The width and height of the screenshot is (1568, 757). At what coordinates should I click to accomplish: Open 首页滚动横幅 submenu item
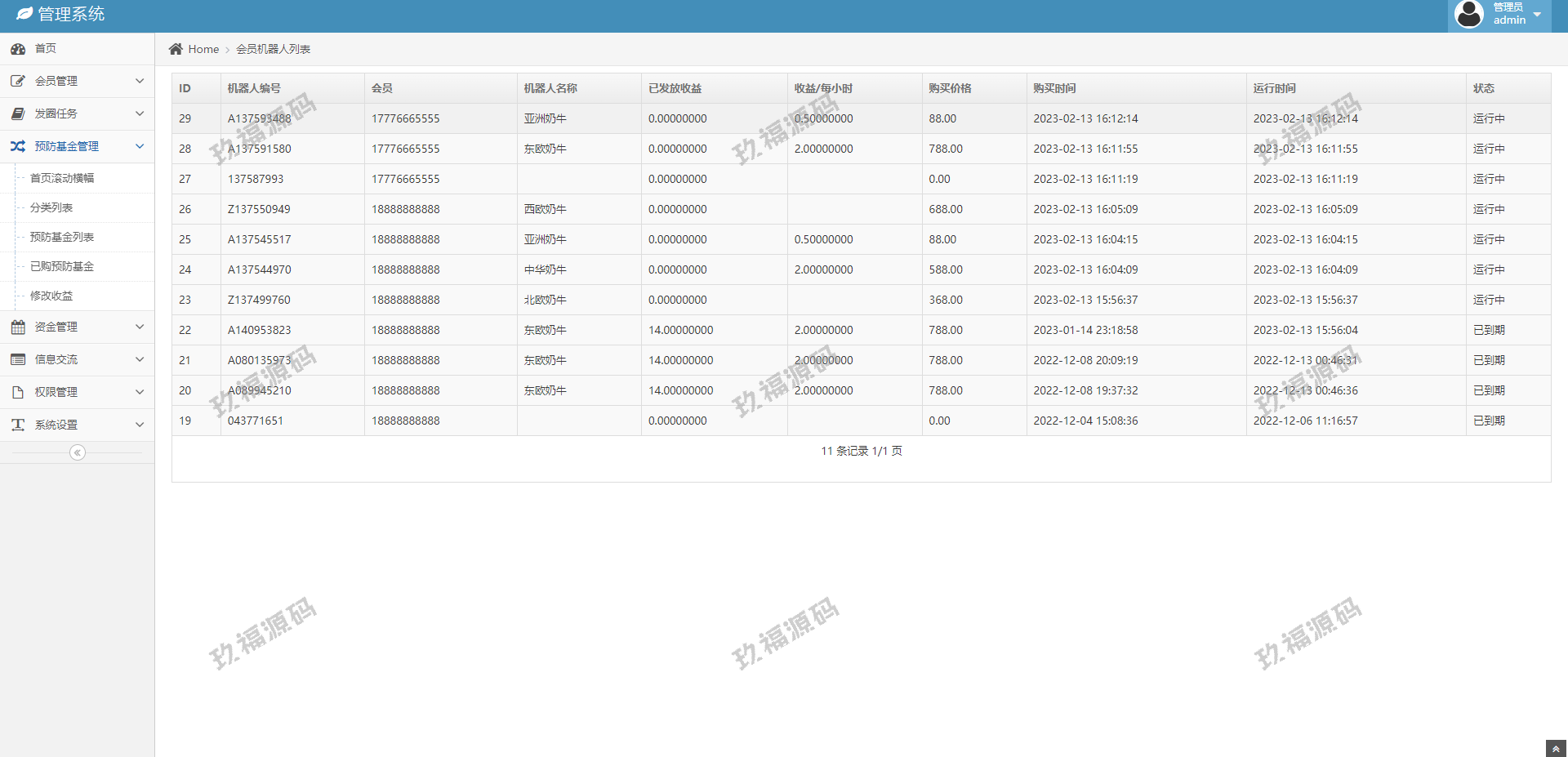(x=62, y=178)
